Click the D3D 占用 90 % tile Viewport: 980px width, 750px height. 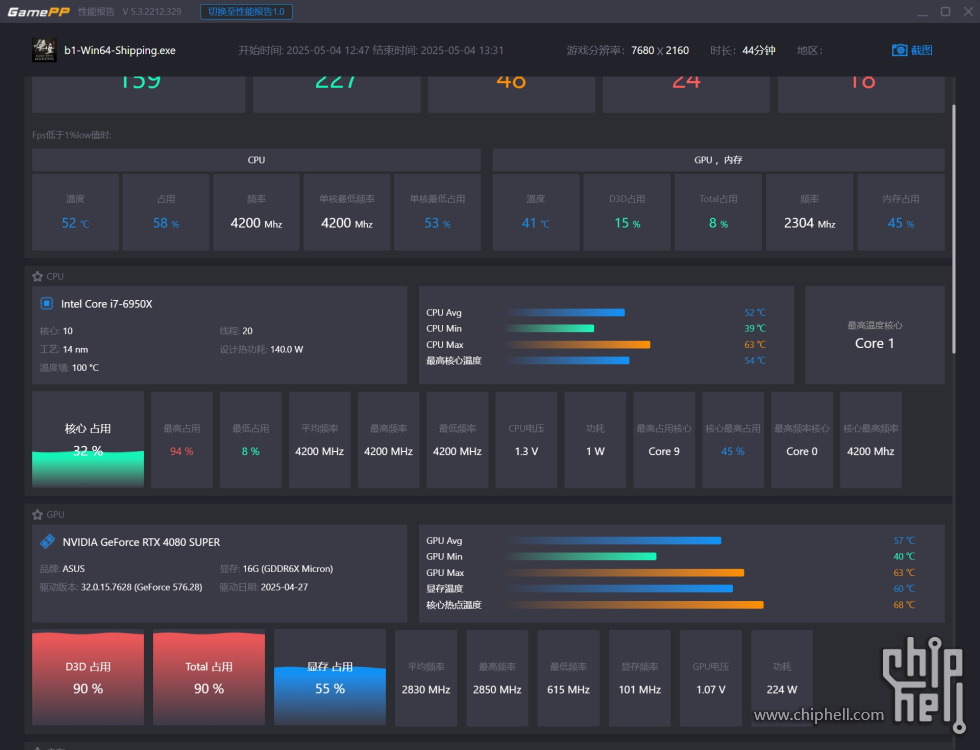(88, 678)
